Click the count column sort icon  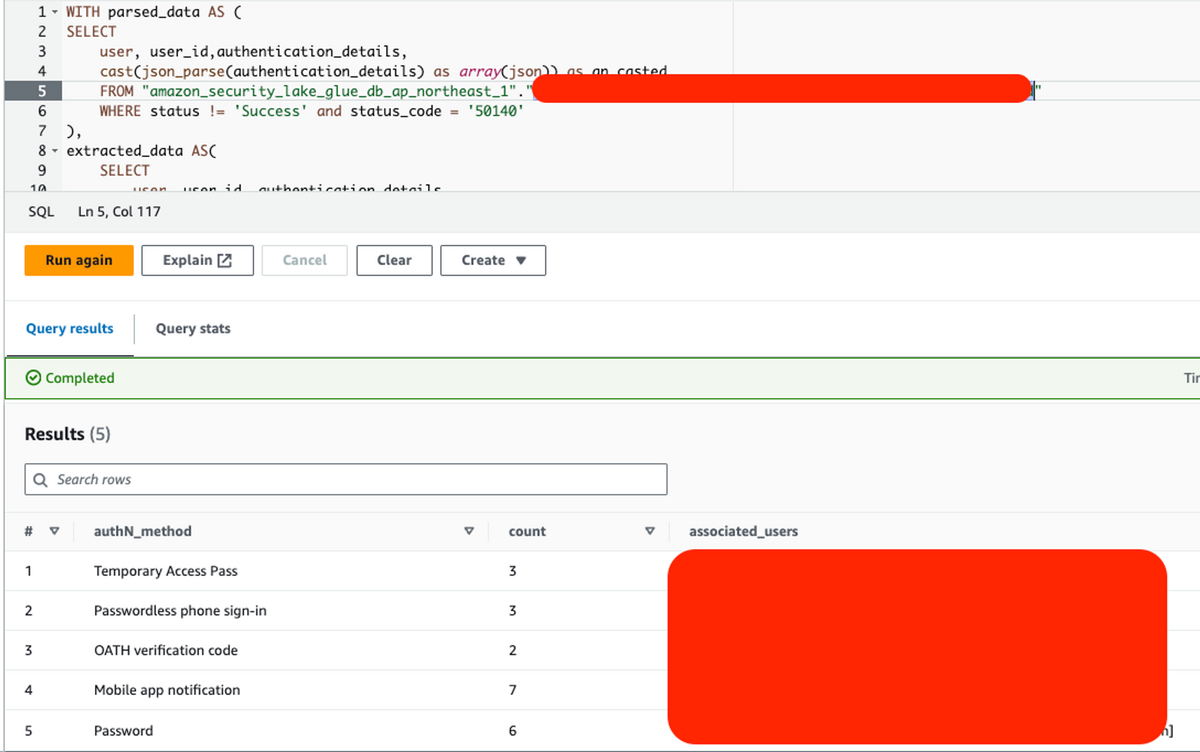pyautogui.click(x=649, y=531)
